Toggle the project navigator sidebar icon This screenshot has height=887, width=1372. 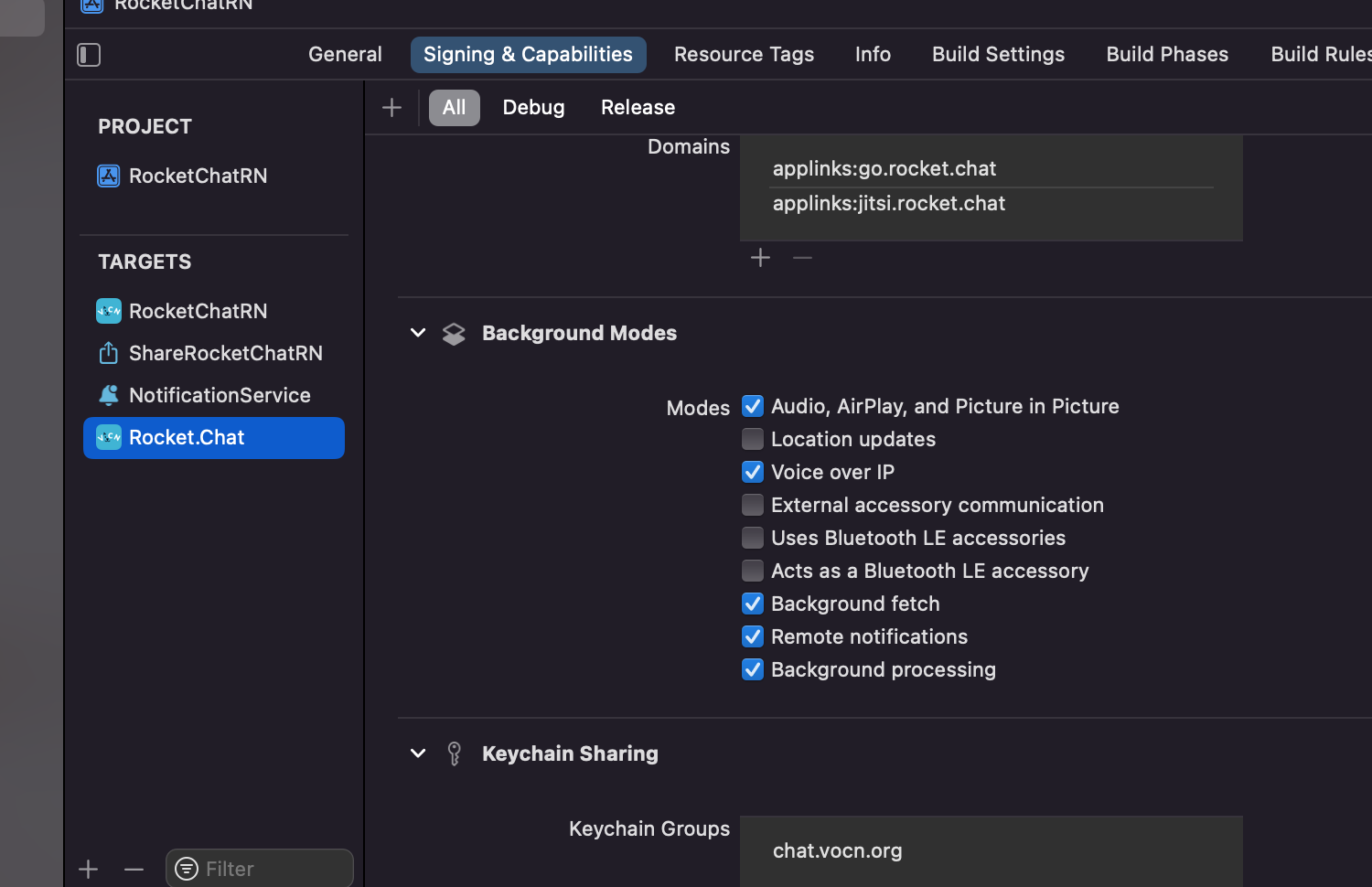[x=89, y=55]
